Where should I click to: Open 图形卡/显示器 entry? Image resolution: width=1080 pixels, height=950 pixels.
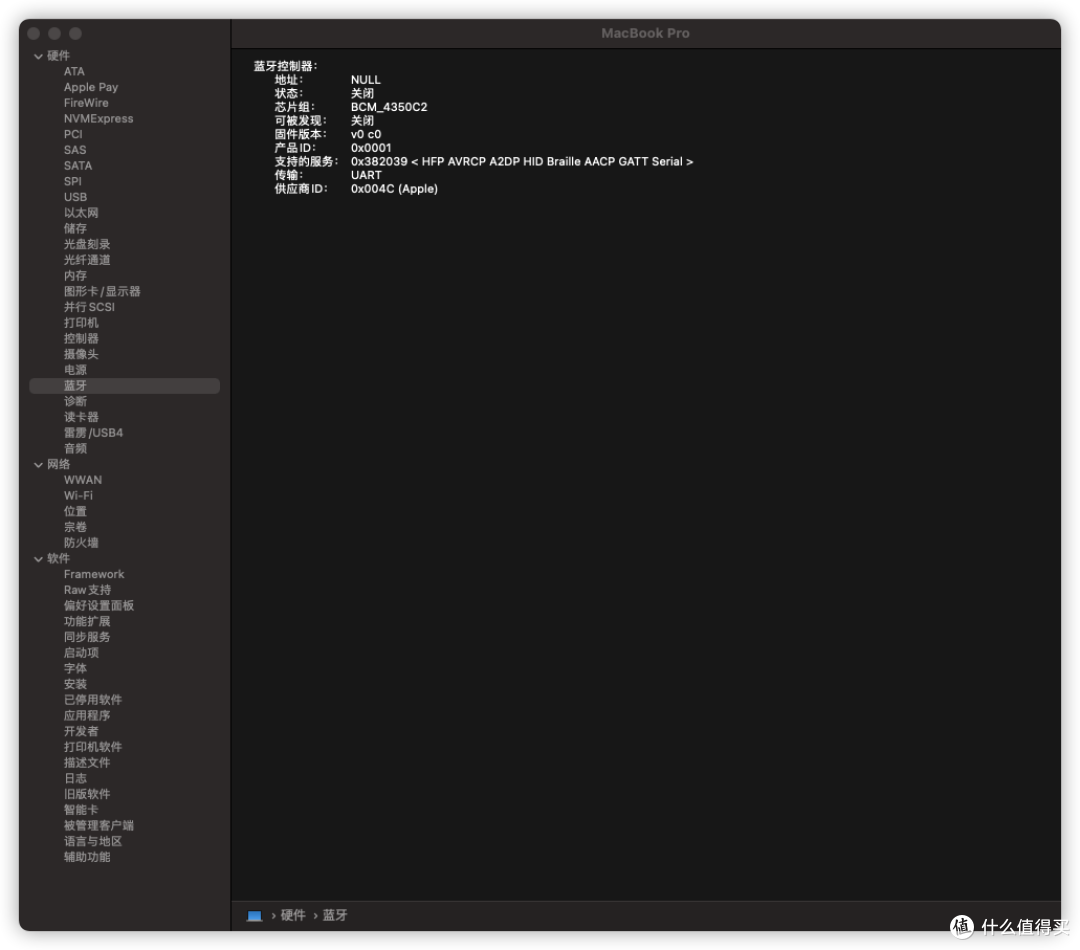click(x=102, y=291)
